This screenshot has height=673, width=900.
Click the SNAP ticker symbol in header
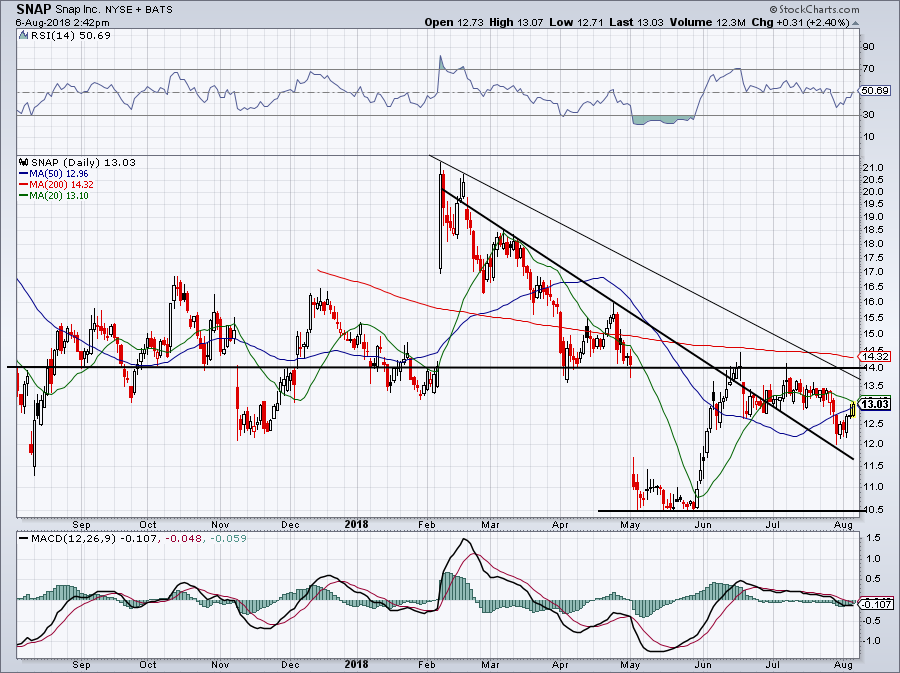(x=33, y=9)
